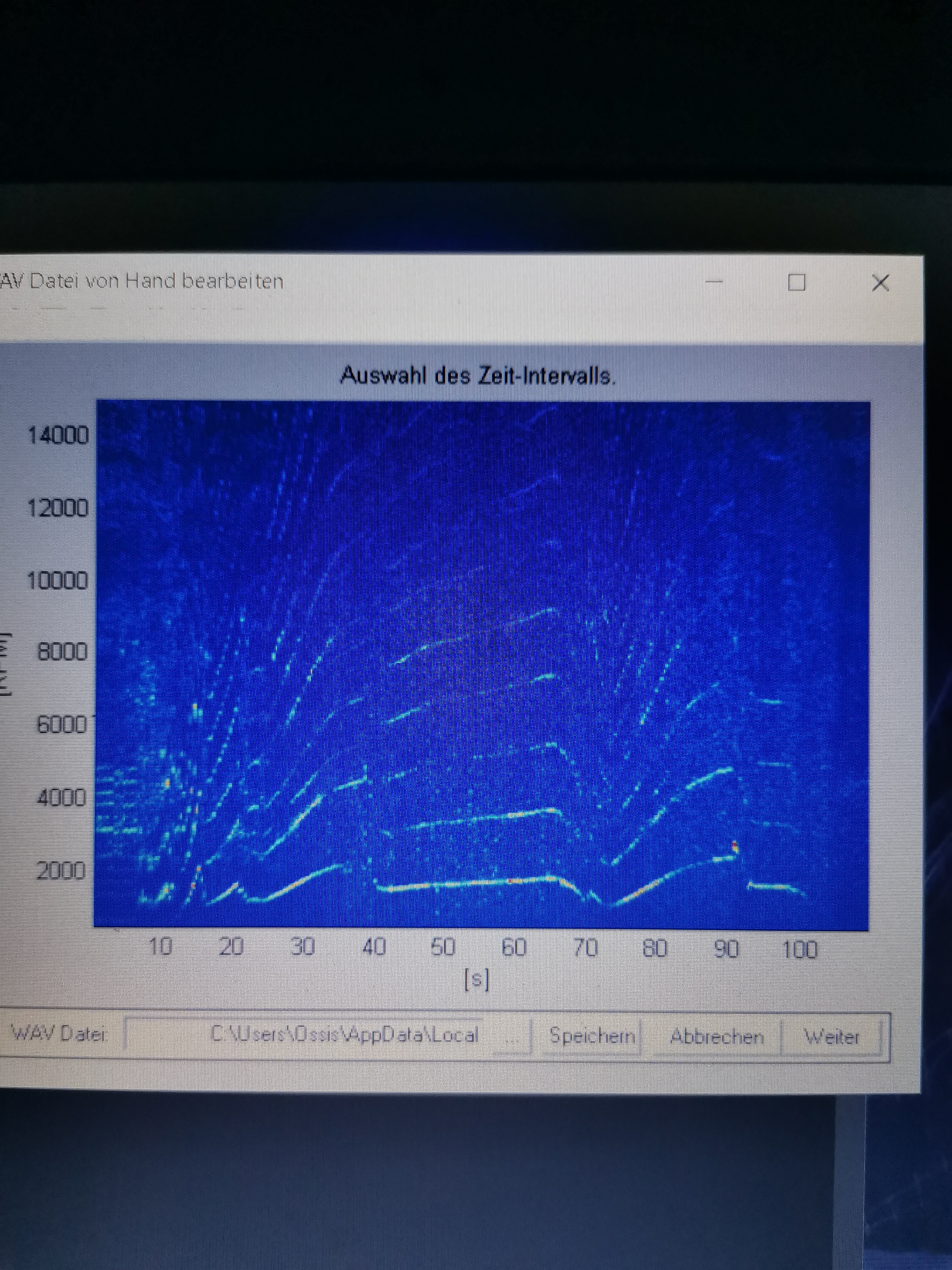Click the 50 tick on time axis

coord(443,947)
